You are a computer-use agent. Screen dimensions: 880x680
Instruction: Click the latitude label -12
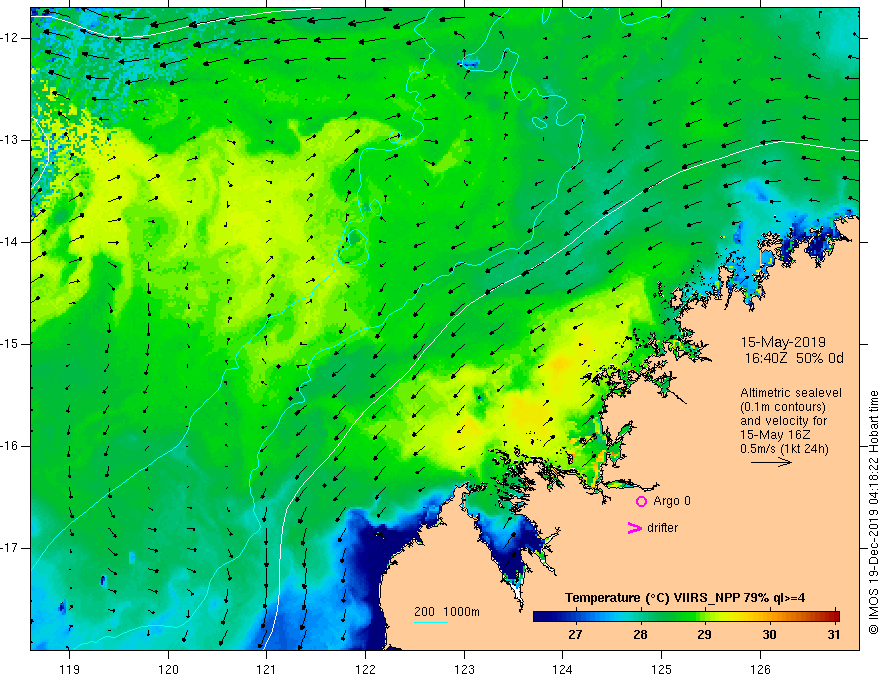10,38
